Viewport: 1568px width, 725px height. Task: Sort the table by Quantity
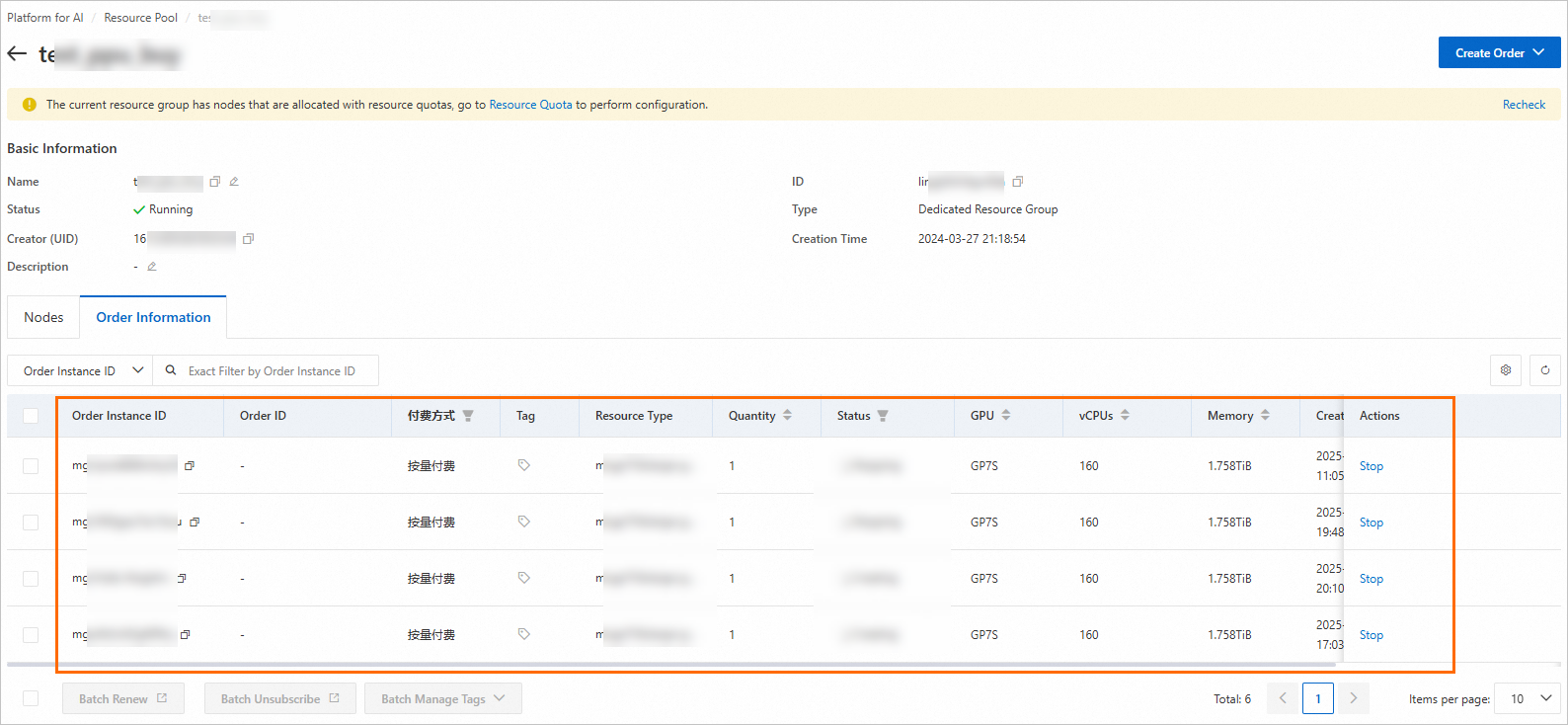coord(787,416)
